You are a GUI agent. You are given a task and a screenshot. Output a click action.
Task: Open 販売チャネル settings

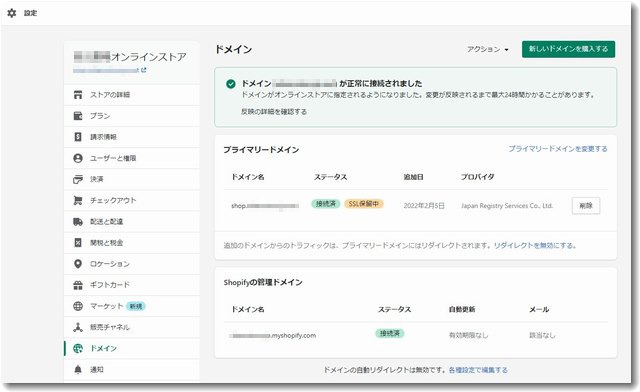[x=131, y=327]
